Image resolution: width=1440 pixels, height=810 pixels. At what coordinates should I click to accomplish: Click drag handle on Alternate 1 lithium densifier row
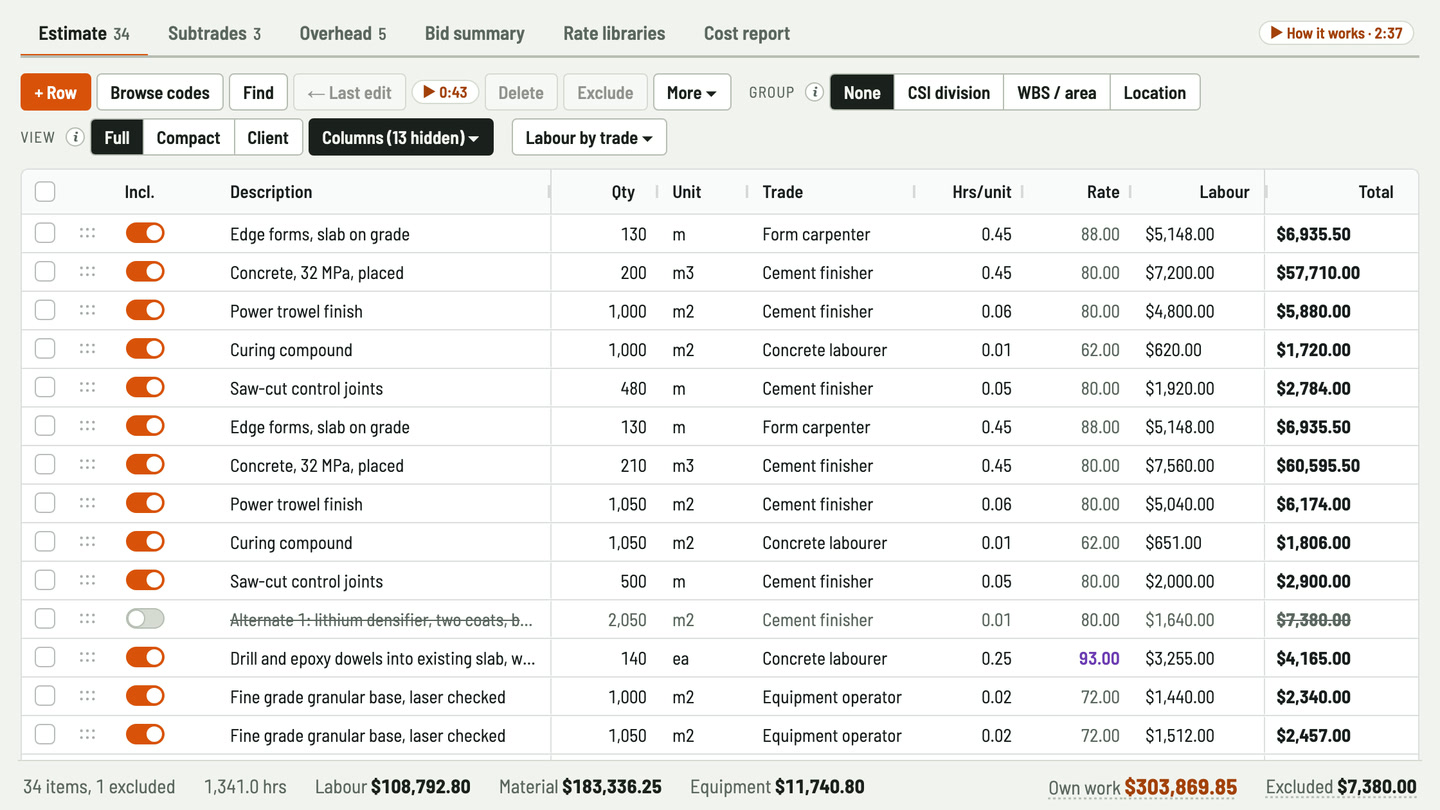pos(87,620)
